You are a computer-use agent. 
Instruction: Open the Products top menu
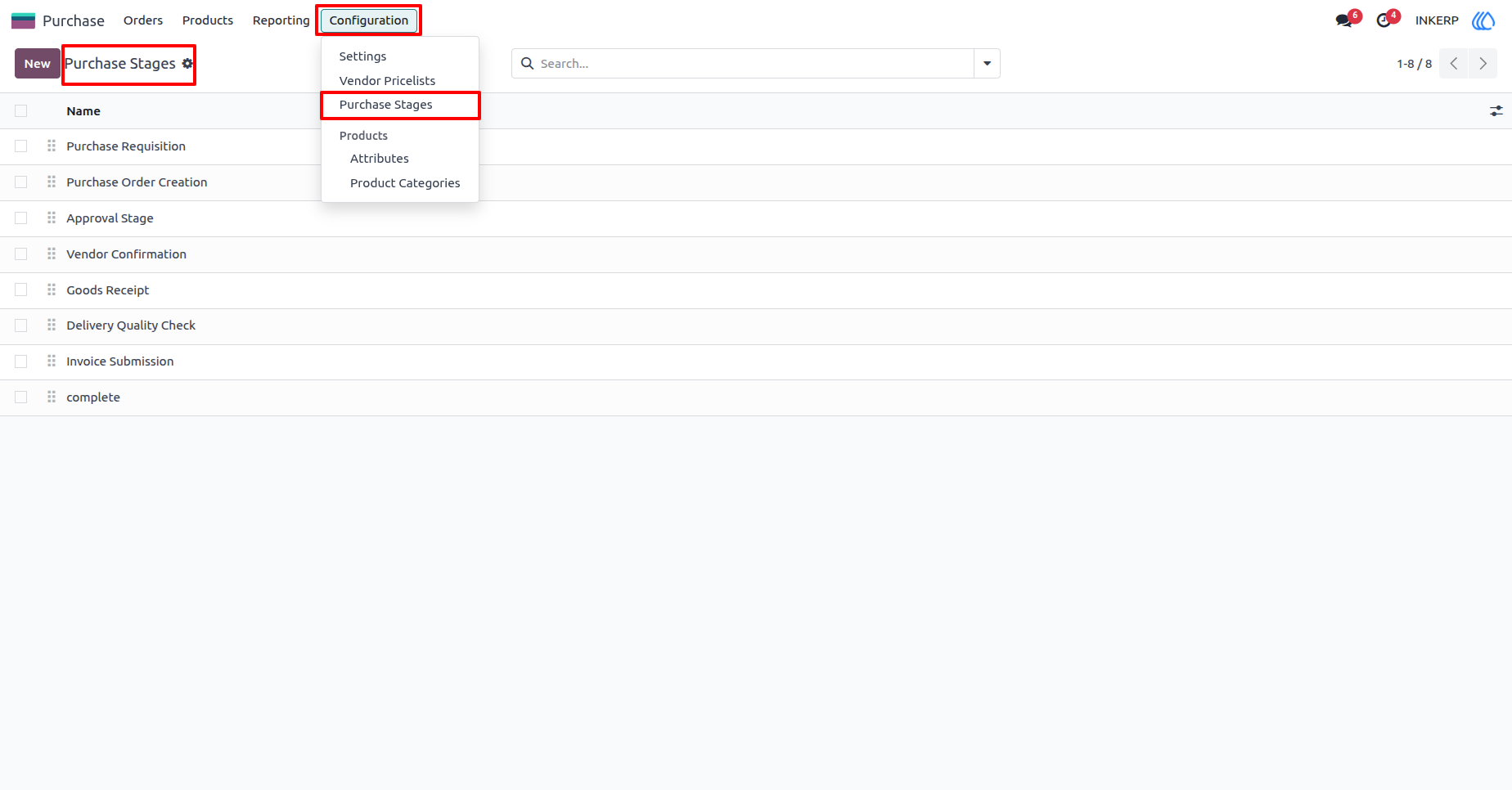(208, 20)
